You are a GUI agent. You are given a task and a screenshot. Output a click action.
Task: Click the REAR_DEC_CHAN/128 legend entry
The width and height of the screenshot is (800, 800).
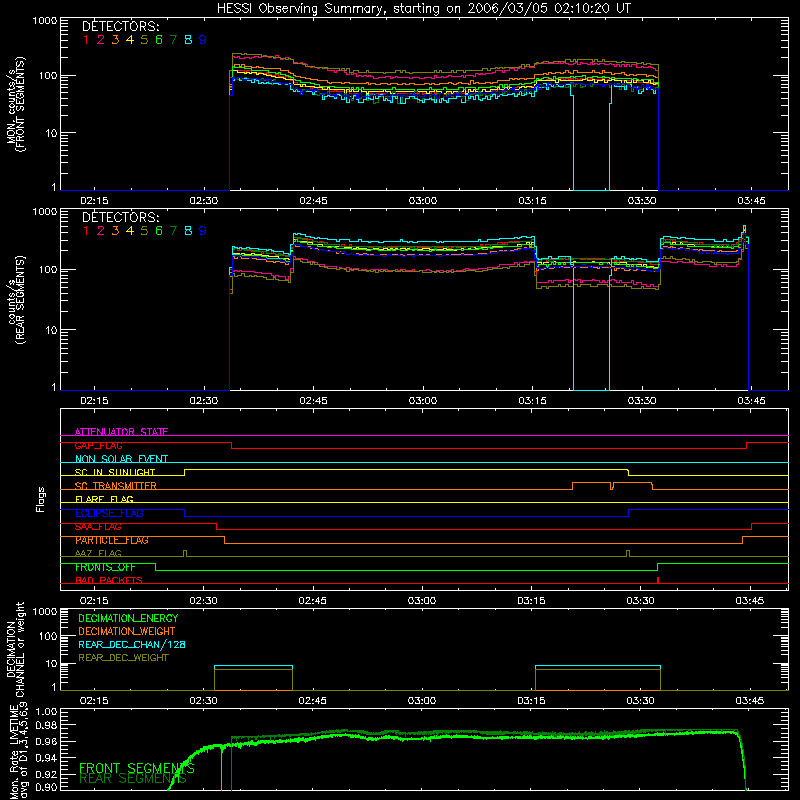(132, 644)
